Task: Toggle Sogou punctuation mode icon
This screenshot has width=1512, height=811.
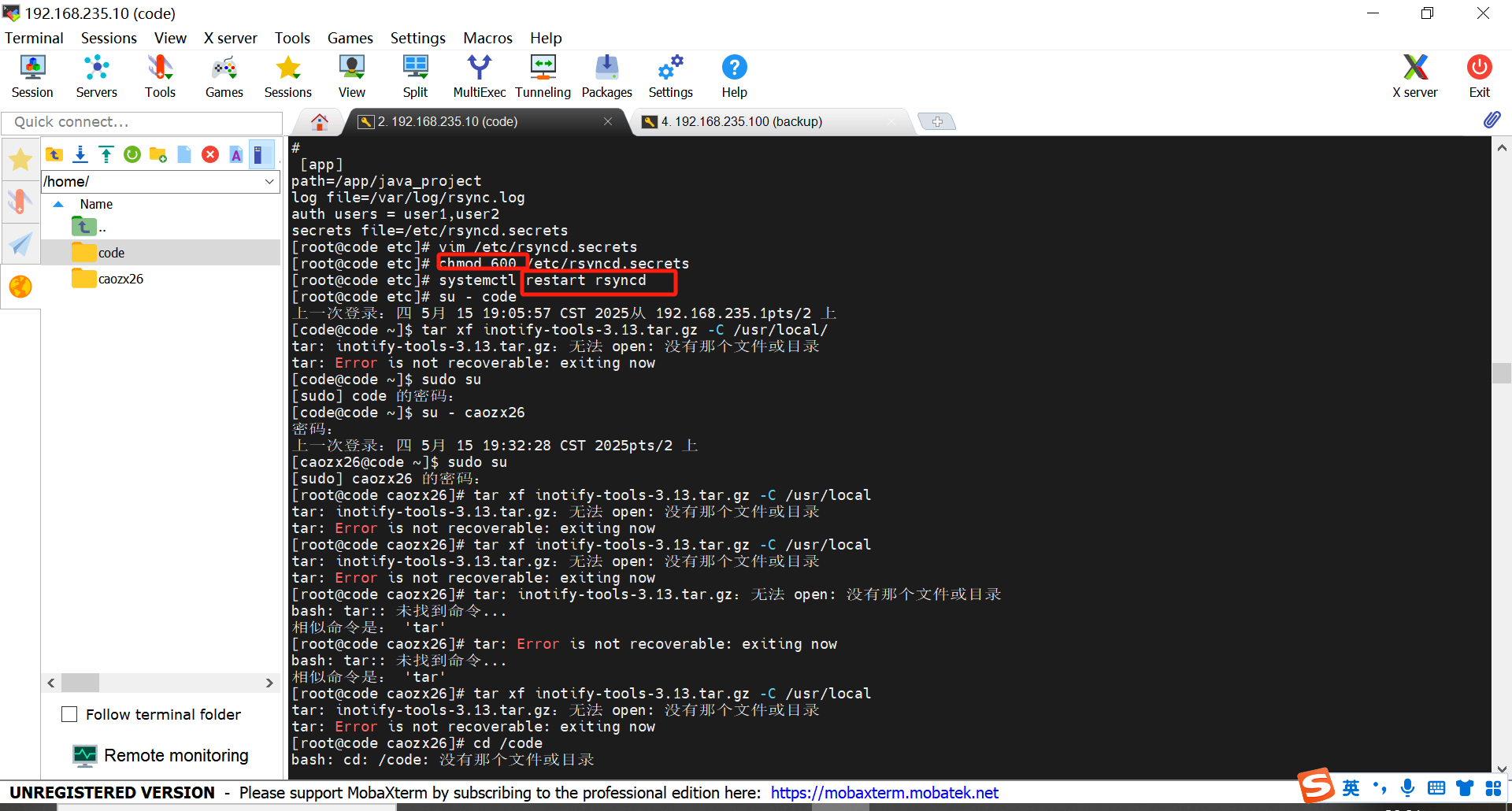Action: pos(1380,788)
